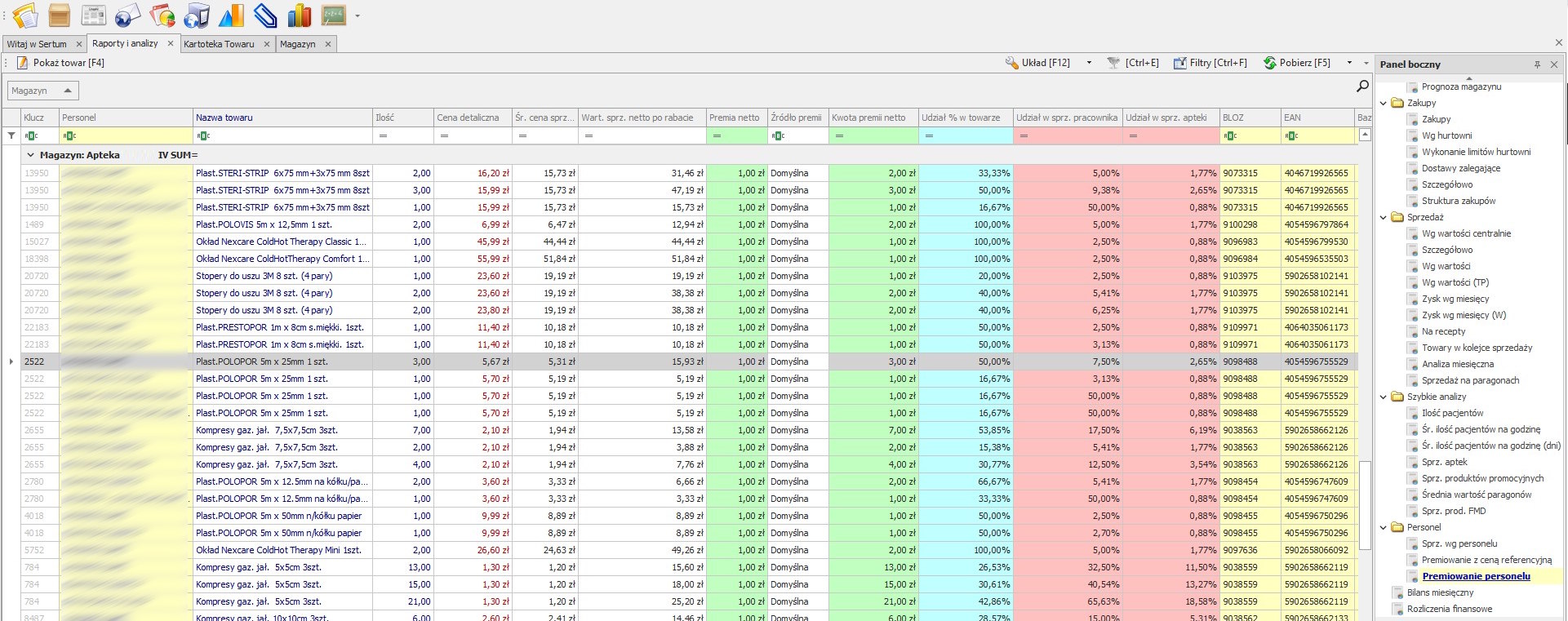
Task: Click the magnifying glass search icon
Action: coord(1361,86)
